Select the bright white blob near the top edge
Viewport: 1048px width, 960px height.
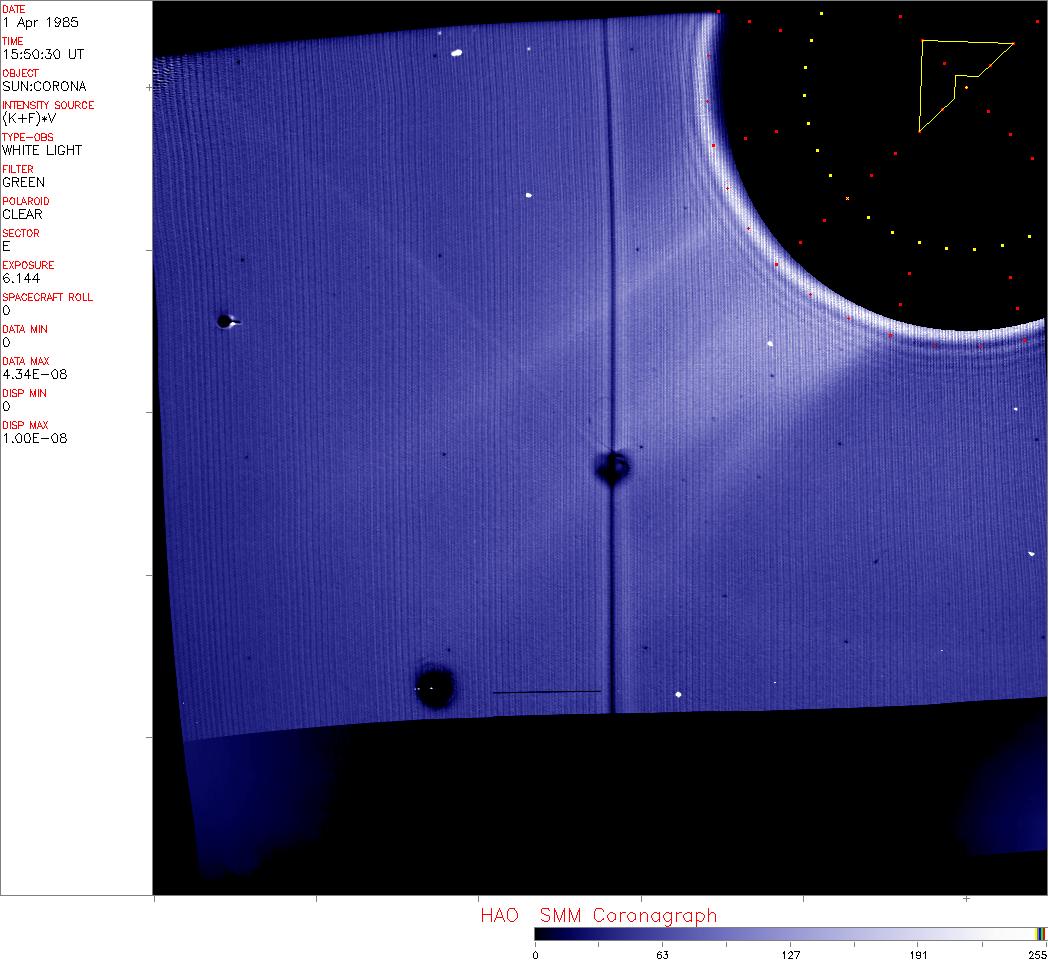[x=457, y=53]
